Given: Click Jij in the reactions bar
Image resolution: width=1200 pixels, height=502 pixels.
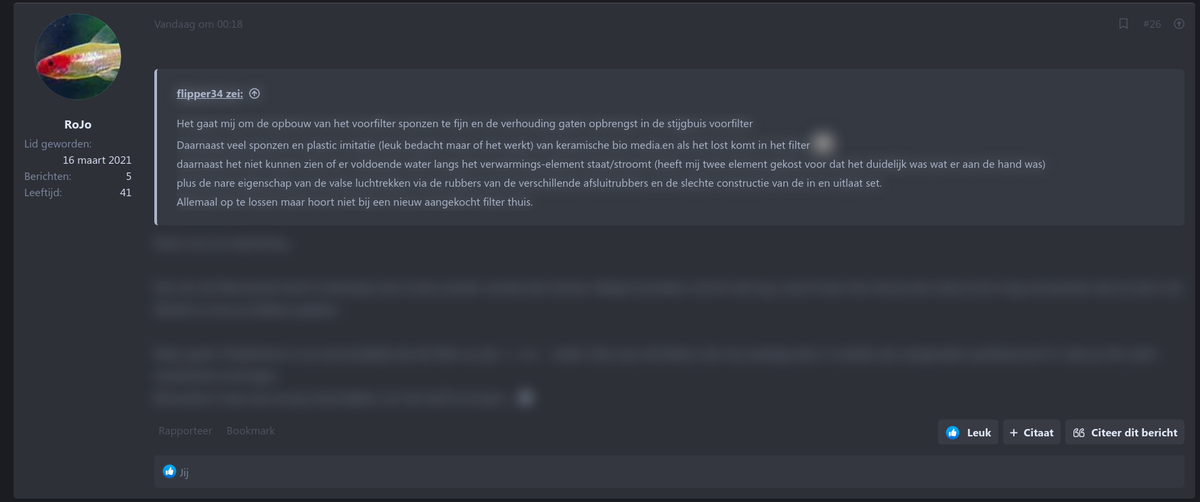Looking at the screenshot, I should (x=184, y=472).
